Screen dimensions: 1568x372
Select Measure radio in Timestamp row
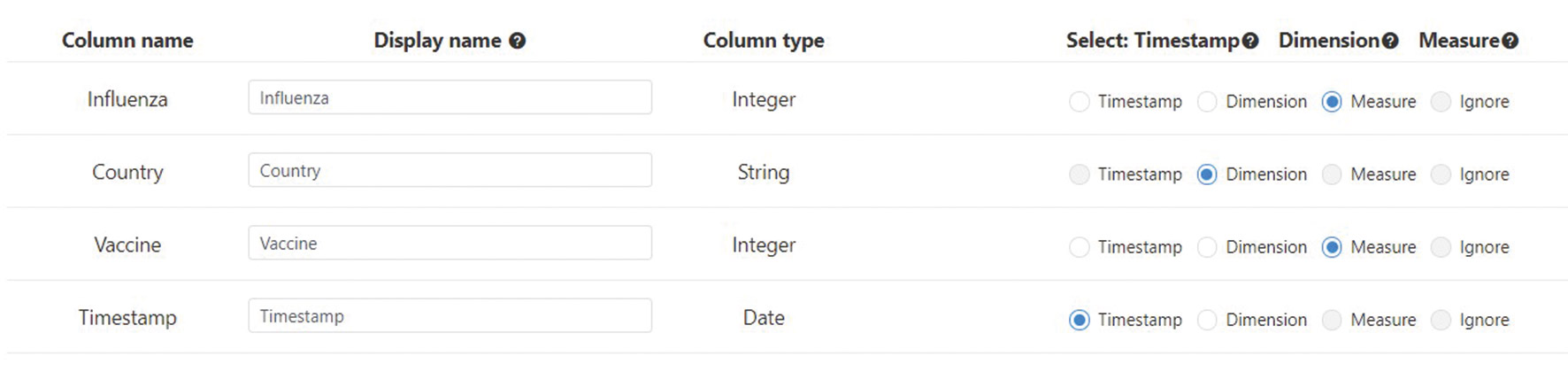click(1332, 320)
